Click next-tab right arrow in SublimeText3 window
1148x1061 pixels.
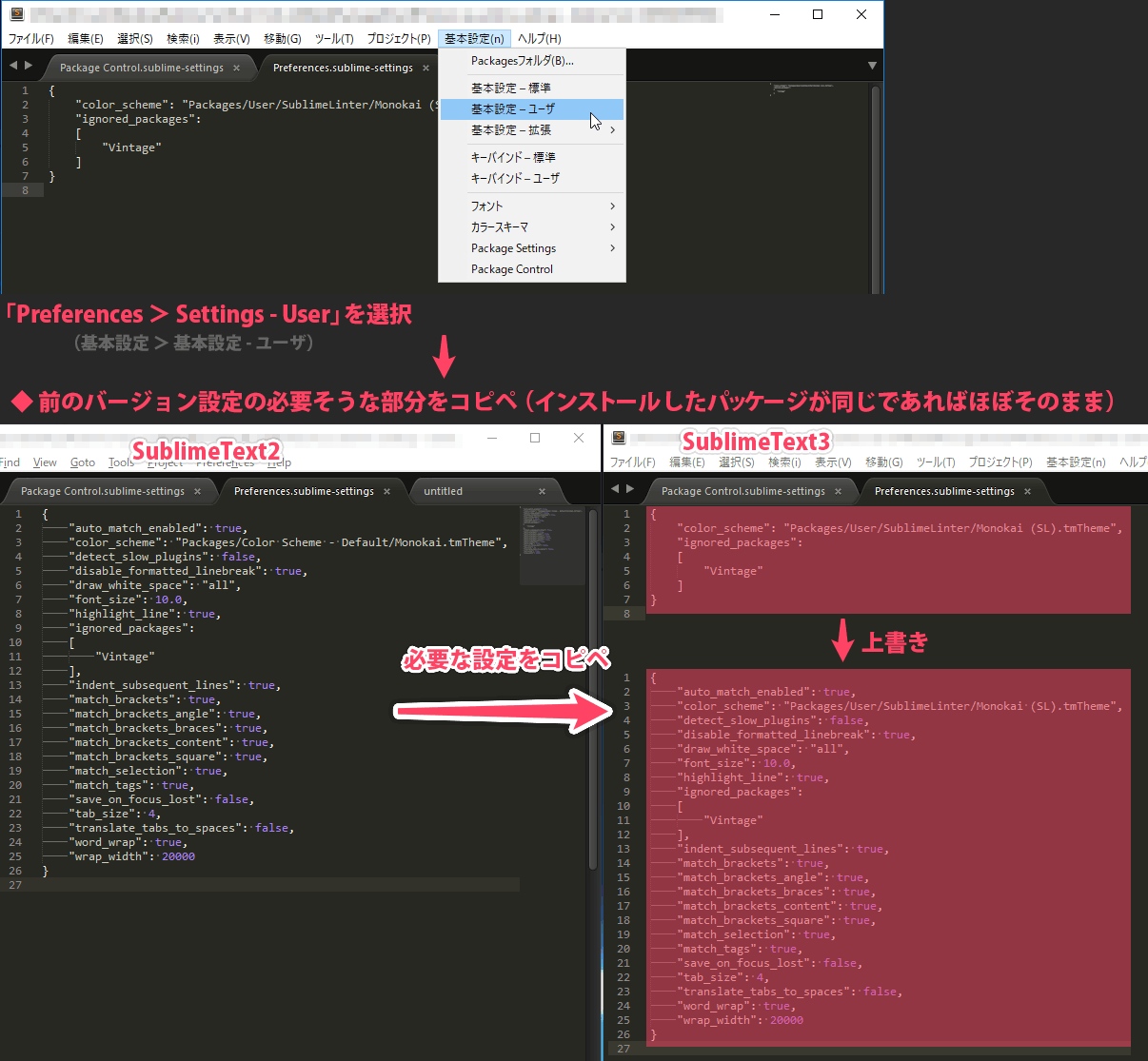pos(630,489)
